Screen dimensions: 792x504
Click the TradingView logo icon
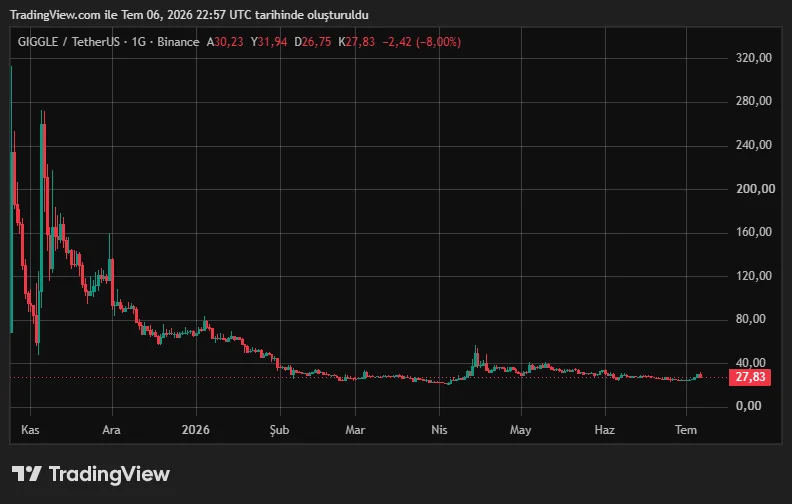pos(26,474)
